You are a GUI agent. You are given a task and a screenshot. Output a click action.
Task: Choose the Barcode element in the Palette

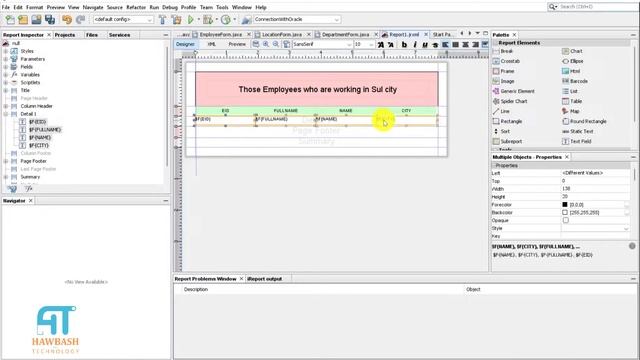pyautogui.click(x=575, y=81)
